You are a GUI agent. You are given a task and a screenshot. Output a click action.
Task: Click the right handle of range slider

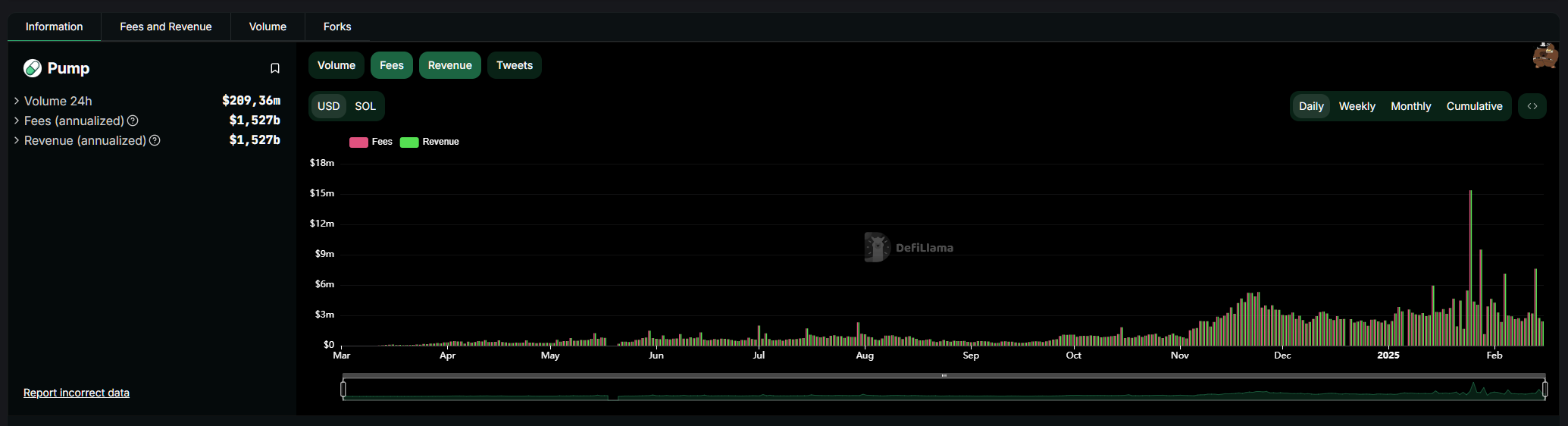point(1545,389)
